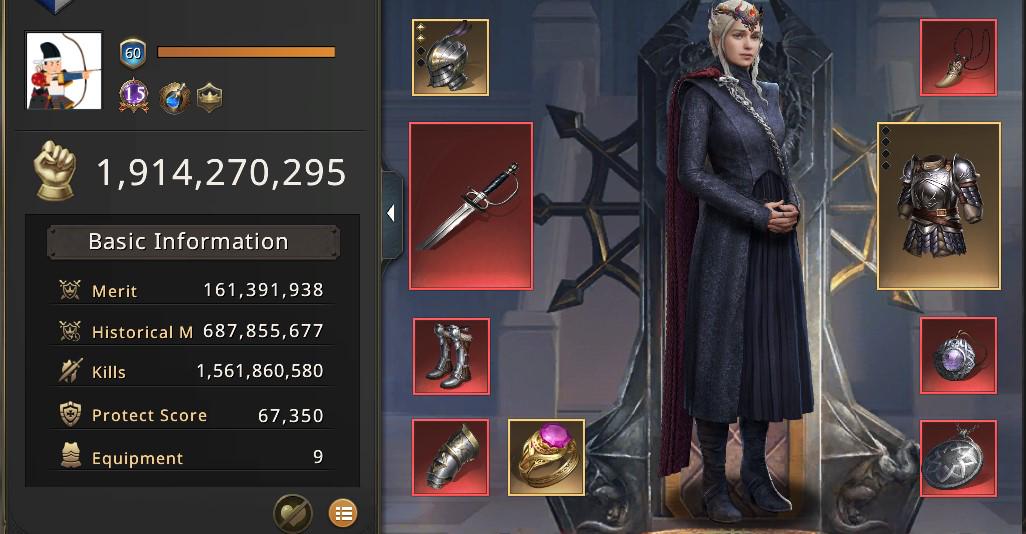Select the pink gem ring slot
The width and height of the screenshot is (1026, 534).
point(546,457)
